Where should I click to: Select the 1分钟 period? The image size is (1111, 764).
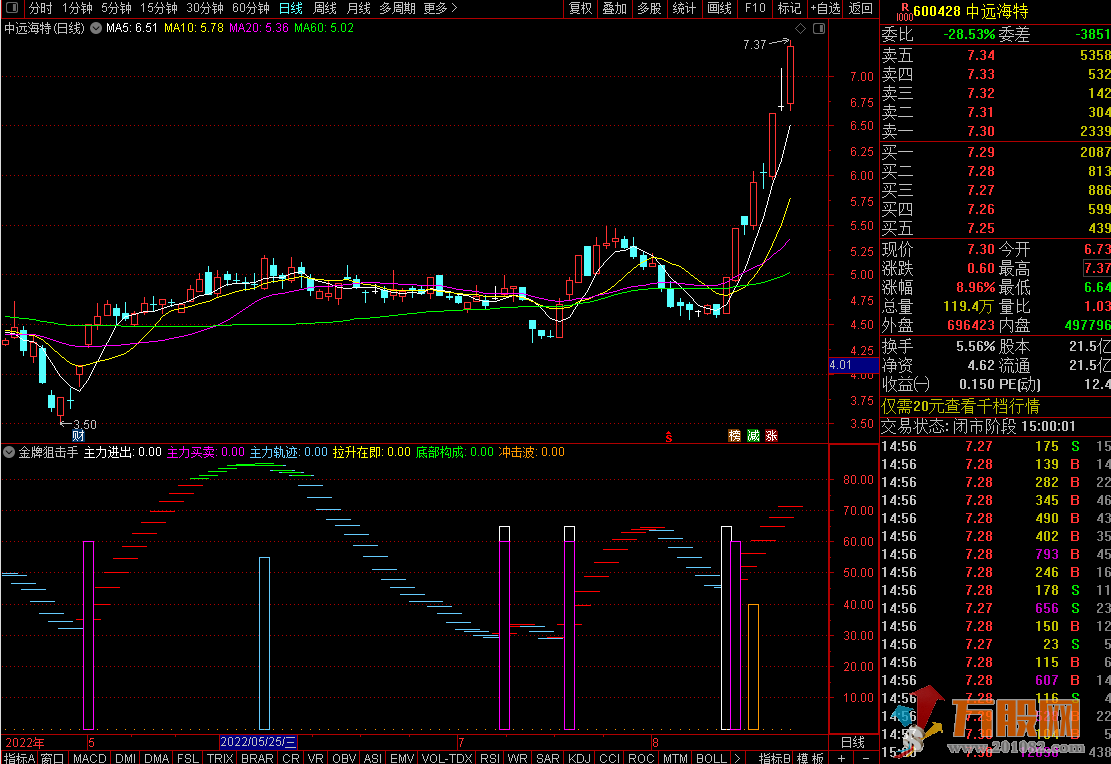click(77, 9)
